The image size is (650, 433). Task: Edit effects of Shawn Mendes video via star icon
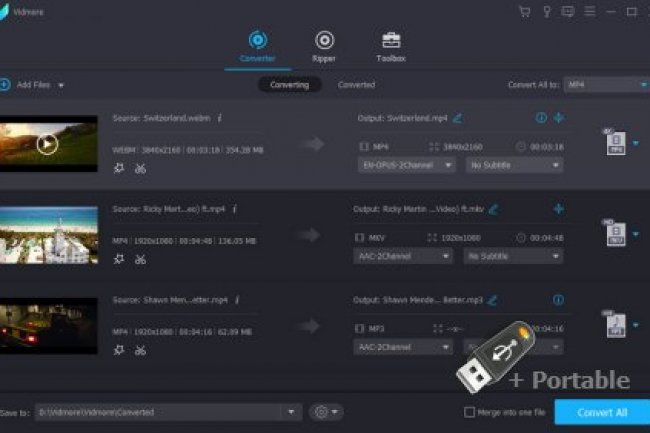pos(119,350)
